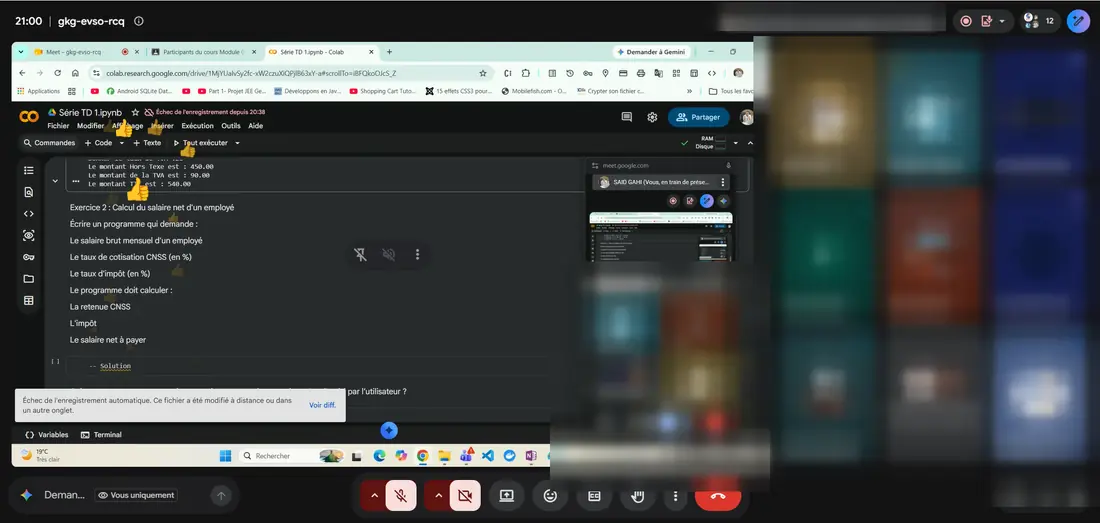Open the share screen presentation button
Viewport: 1100px width, 523px height.
click(507, 496)
